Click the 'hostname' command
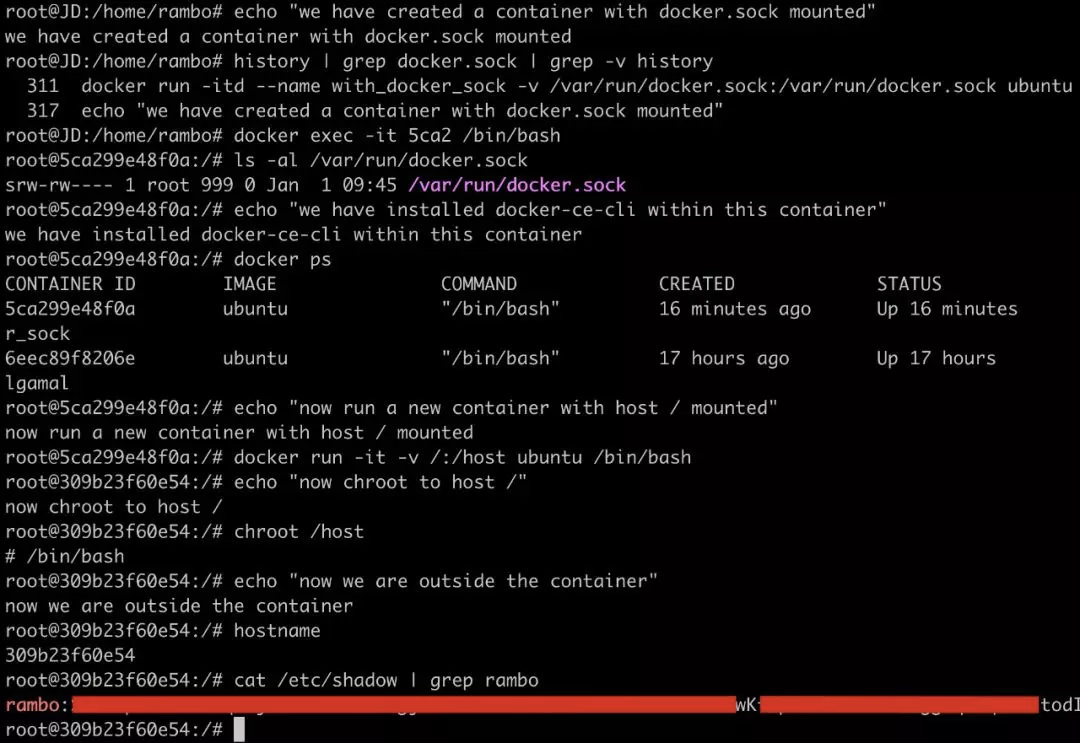Viewport: 1080px width, 743px height. [277, 631]
